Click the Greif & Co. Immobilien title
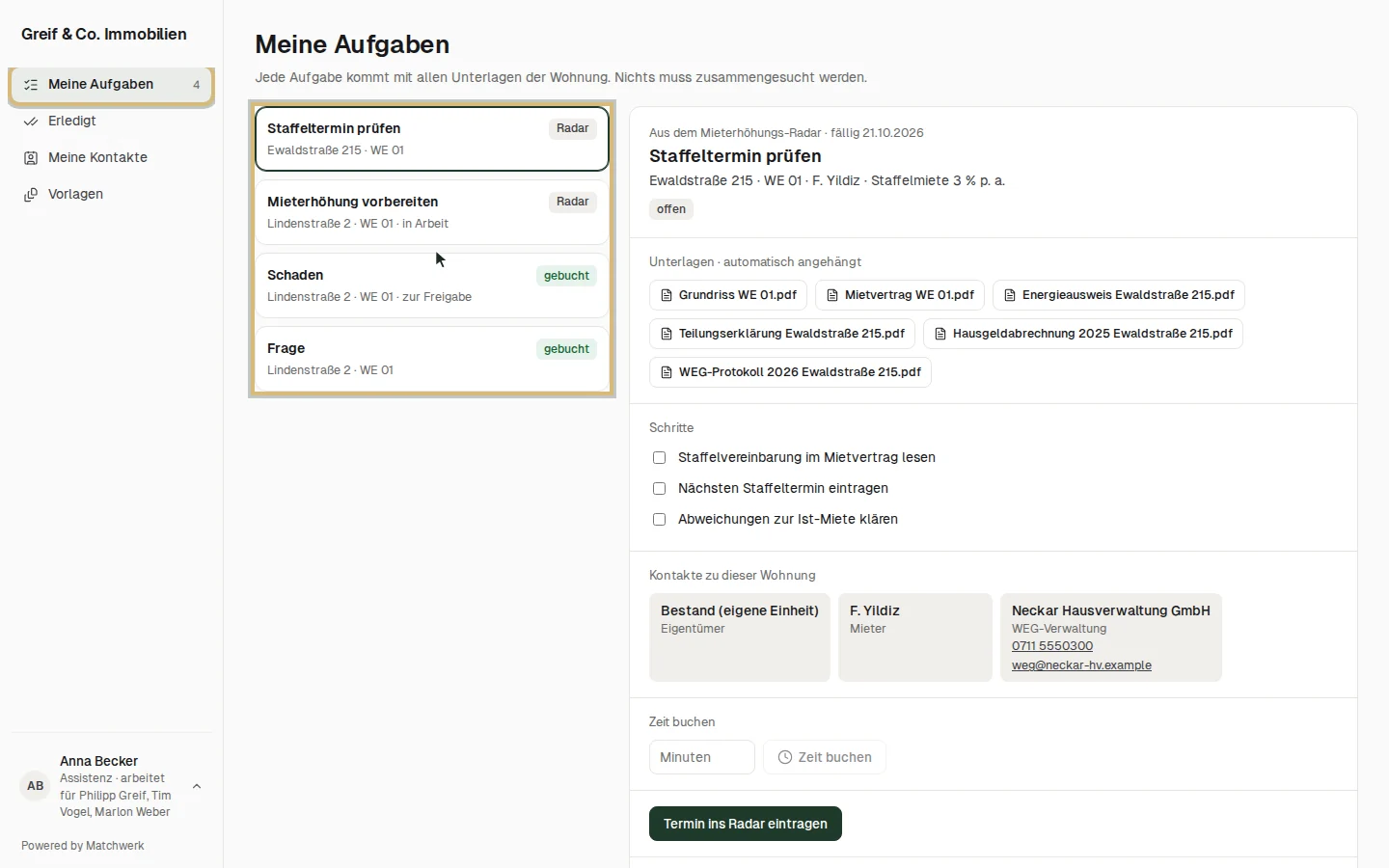The image size is (1389, 868). tap(104, 34)
